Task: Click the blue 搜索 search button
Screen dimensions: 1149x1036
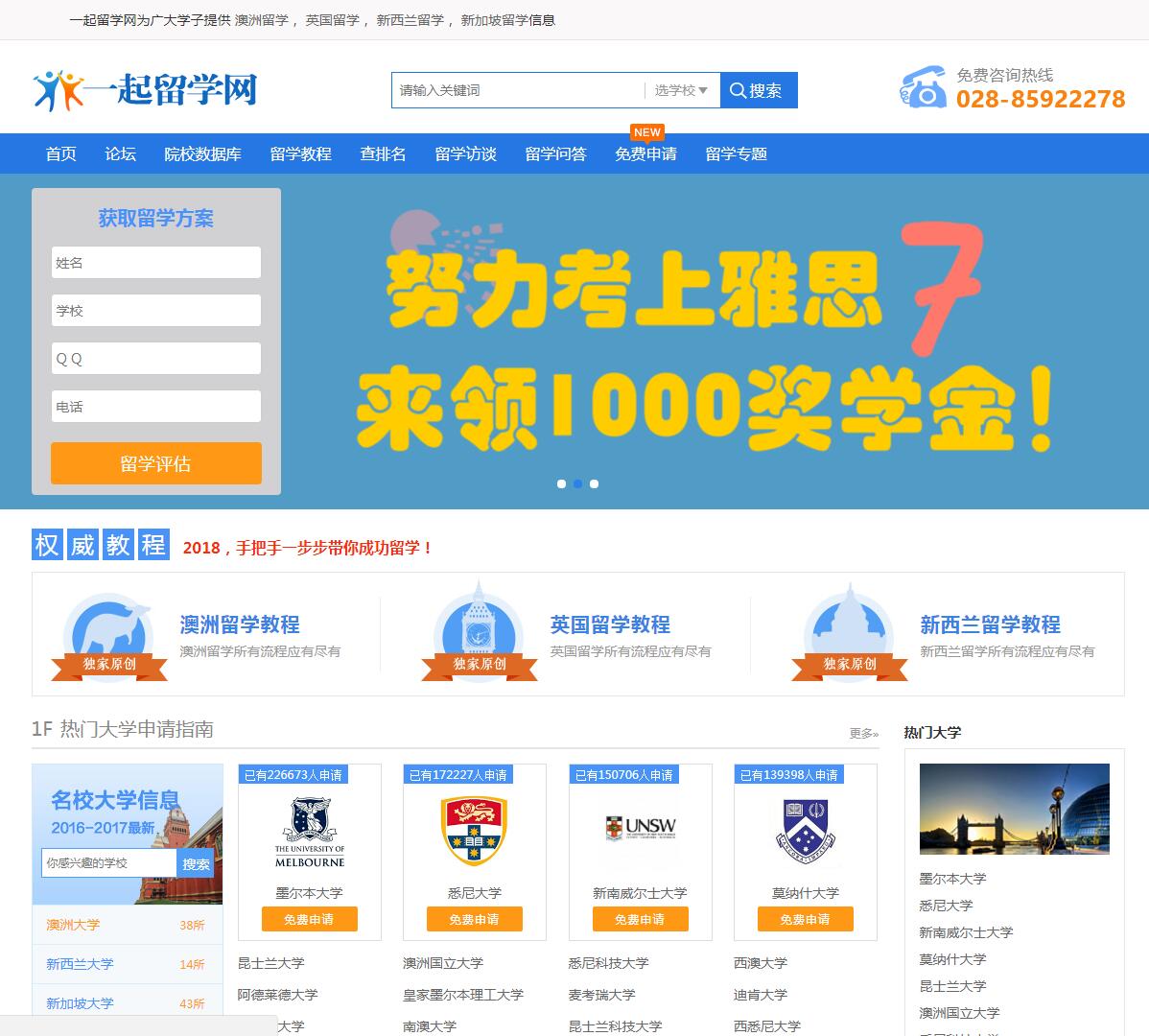Action: click(x=759, y=90)
